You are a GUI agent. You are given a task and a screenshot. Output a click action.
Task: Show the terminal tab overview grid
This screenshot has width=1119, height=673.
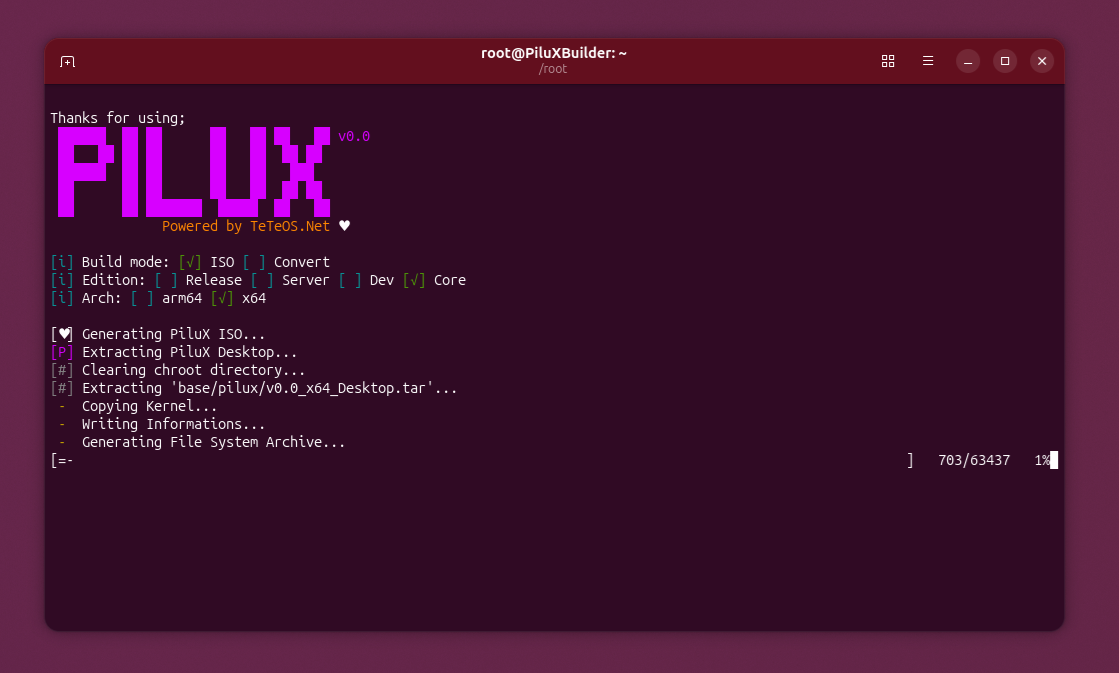click(888, 61)
